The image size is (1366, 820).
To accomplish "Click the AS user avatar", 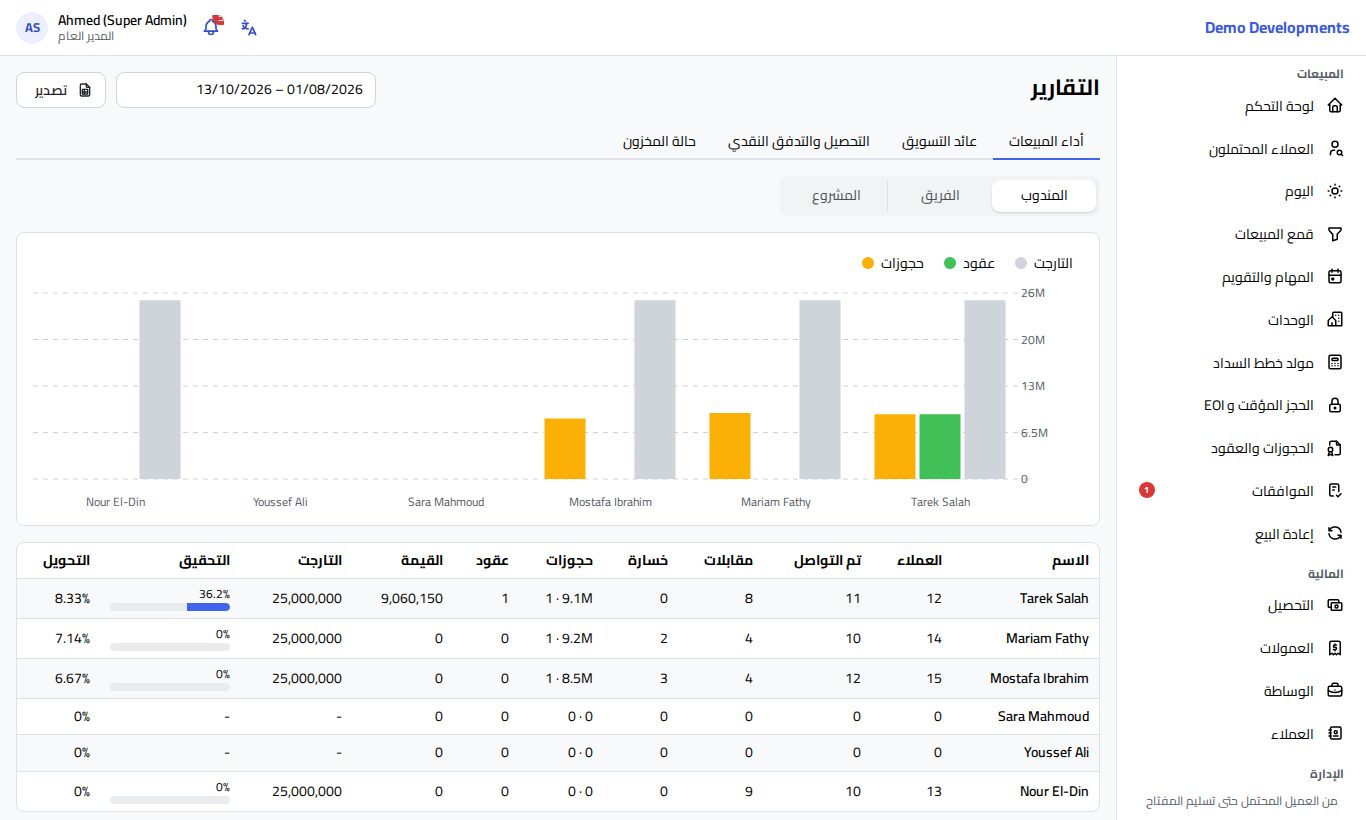I will click(33, 28).
